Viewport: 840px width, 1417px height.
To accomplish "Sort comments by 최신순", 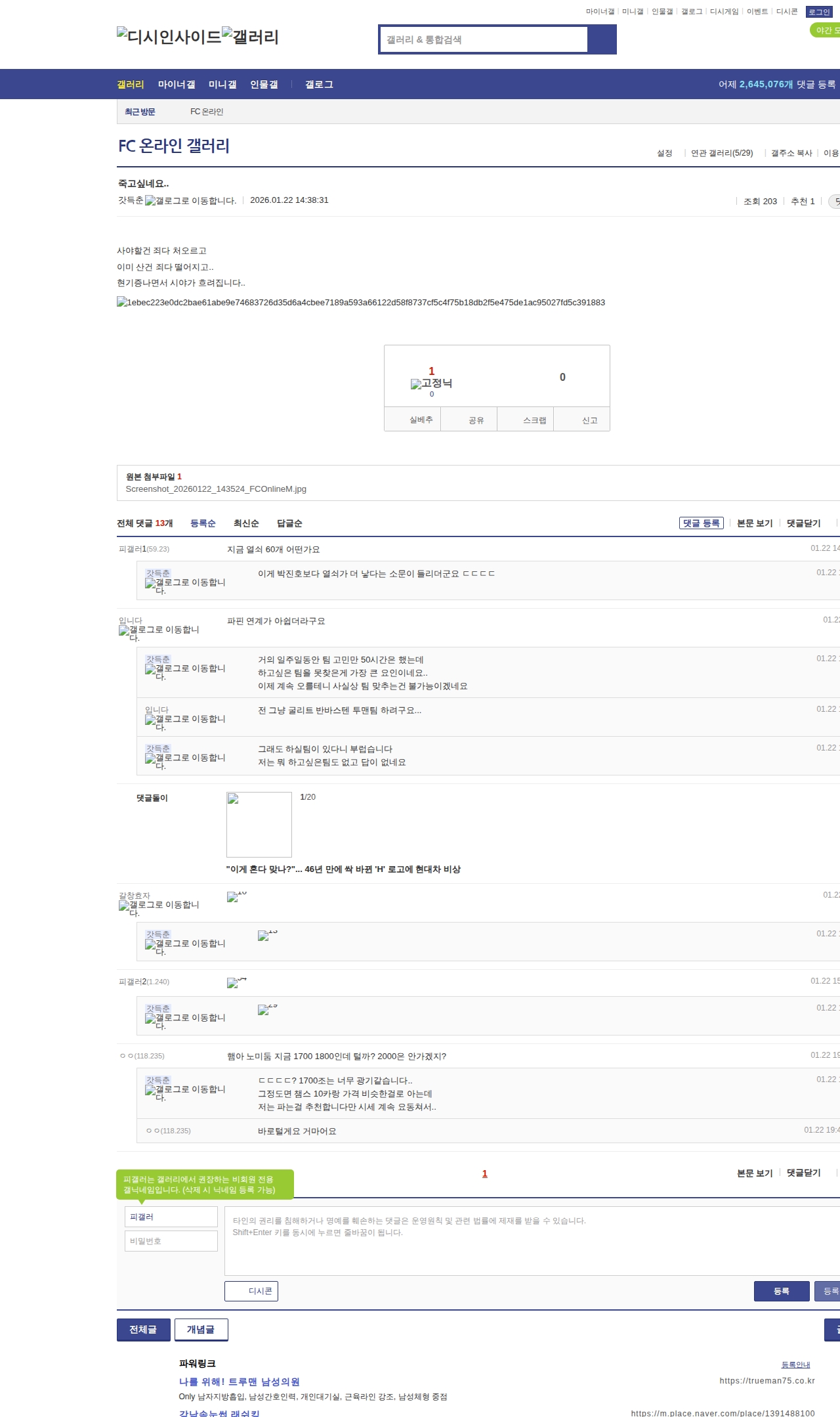I will 246,523.
